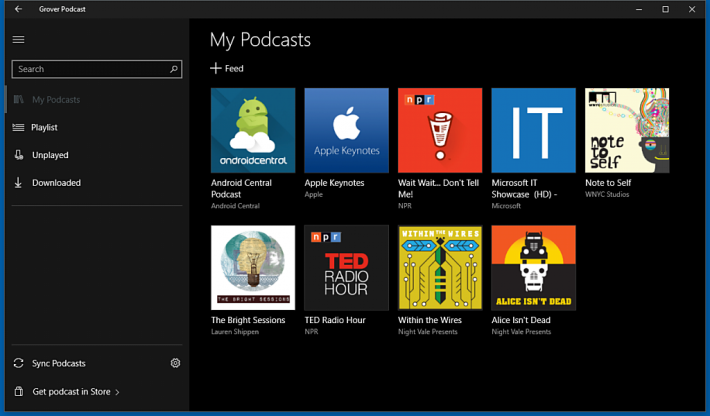
Task: Open TED Radio Hour cover art
Action: (x=346, y=268)
